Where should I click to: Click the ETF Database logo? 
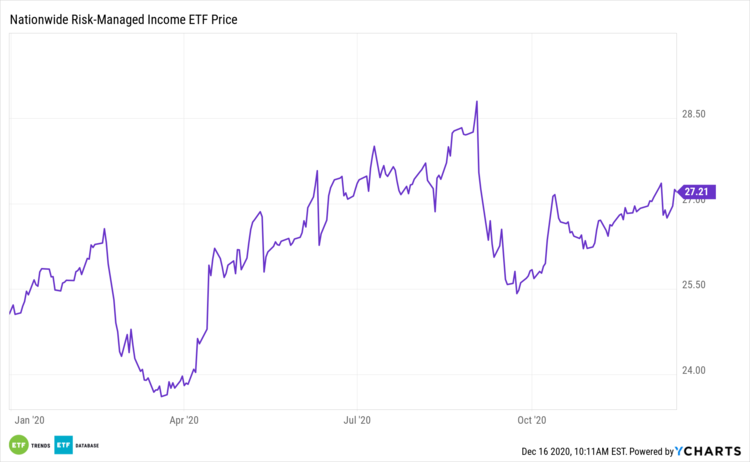pos(62,444)
